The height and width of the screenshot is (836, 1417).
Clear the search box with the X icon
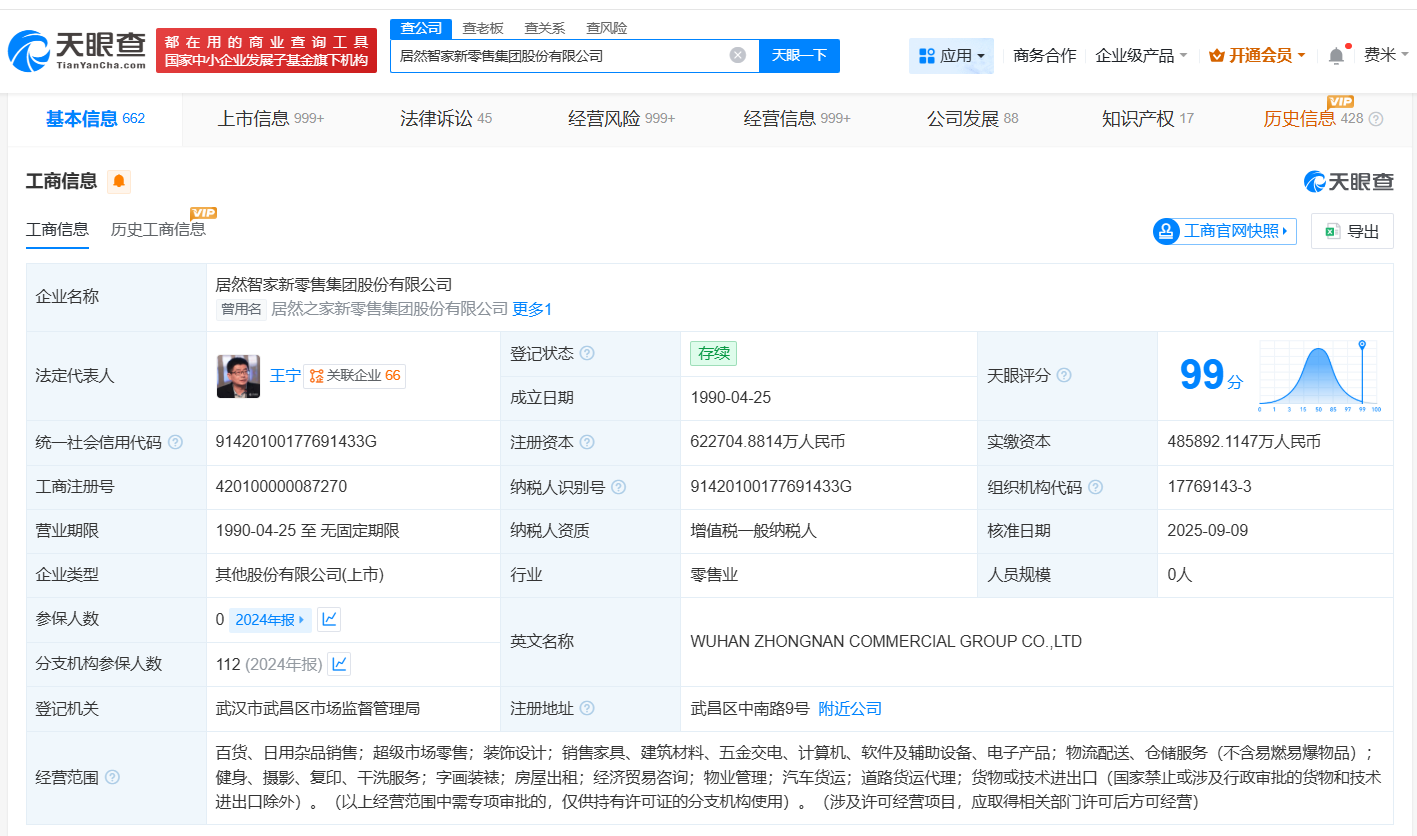pyautogui.click(x=738, y=56)
